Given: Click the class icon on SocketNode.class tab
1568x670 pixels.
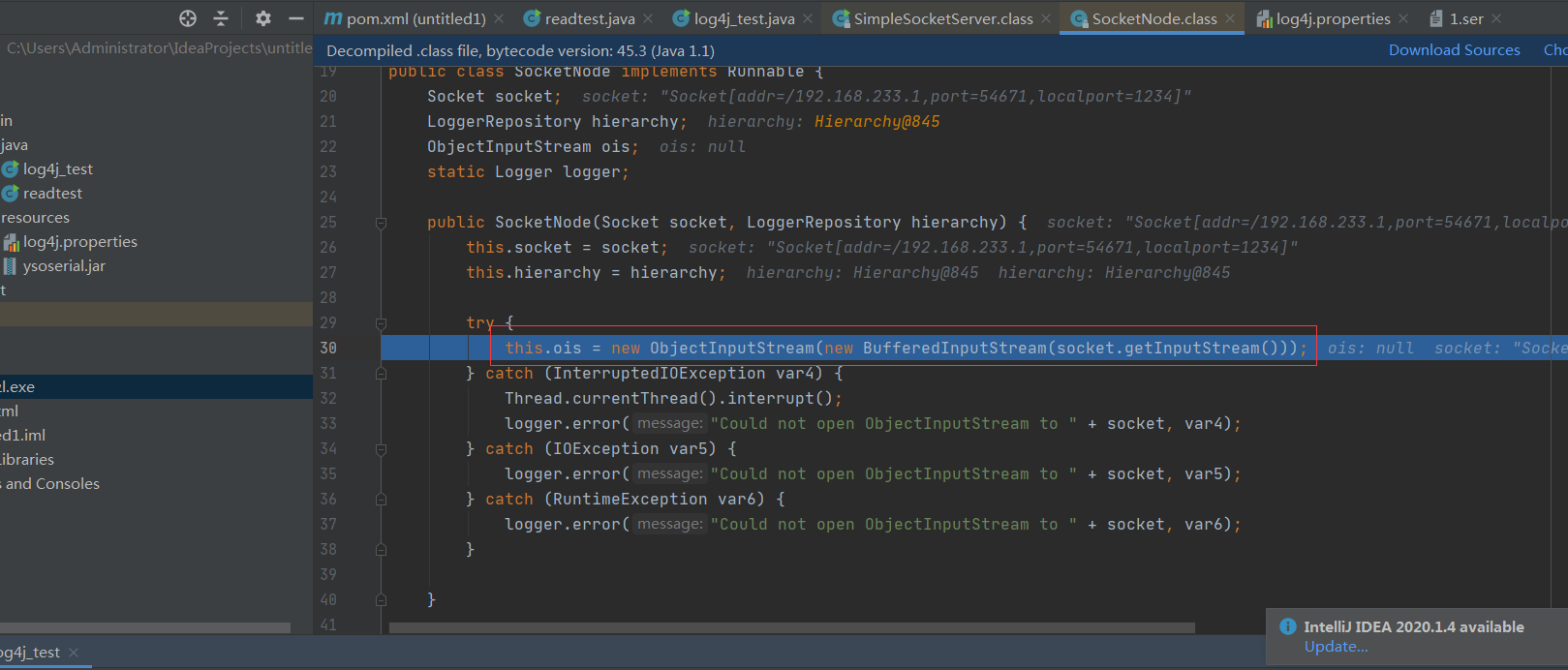Looking at the screenshot, I should click(x=1079, y=18).
